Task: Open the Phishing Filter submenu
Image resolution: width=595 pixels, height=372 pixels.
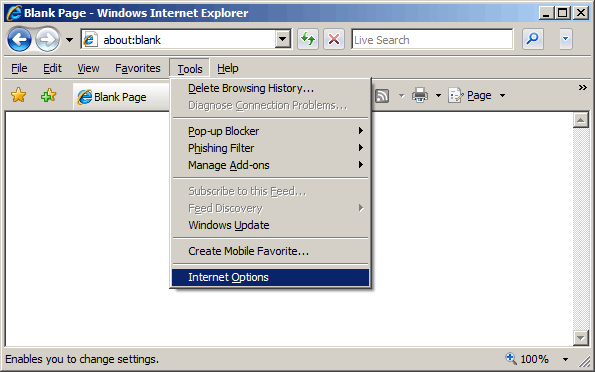Action: tap(270, 148)
